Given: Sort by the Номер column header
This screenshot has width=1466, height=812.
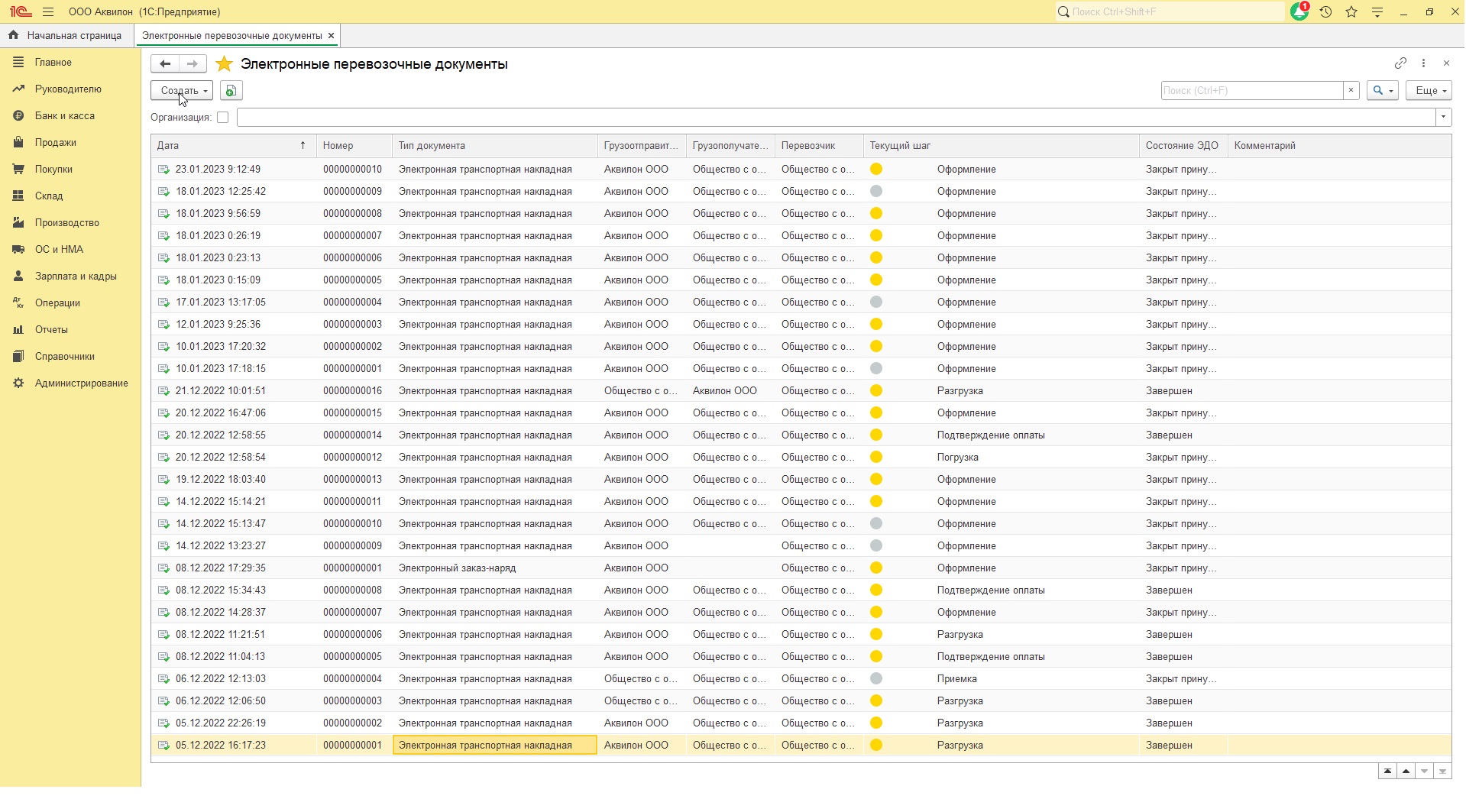Looking at the screenshot, I should 354,146.
